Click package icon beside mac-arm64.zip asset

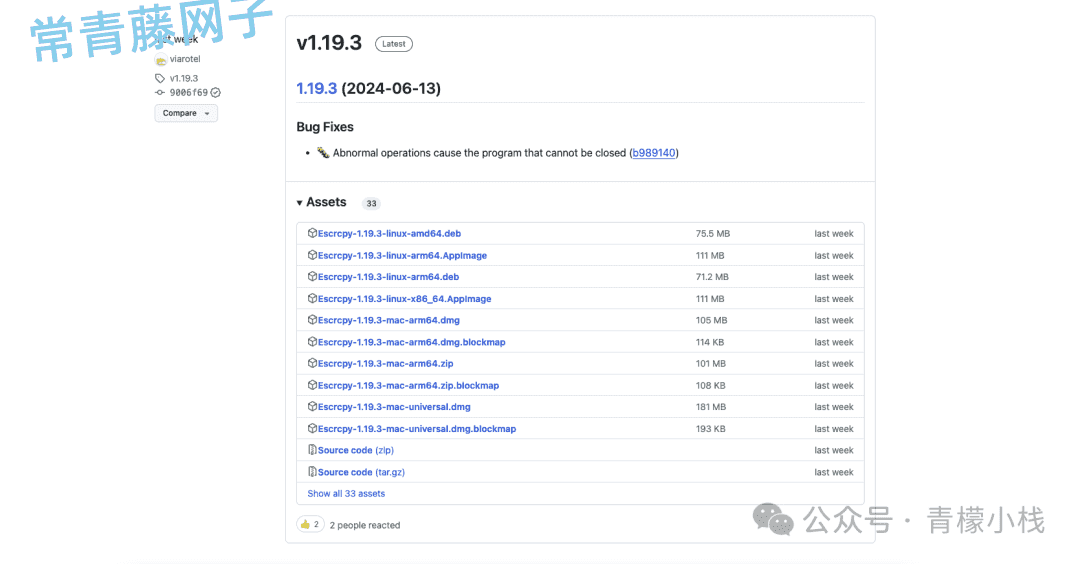[x=312, y=364]
